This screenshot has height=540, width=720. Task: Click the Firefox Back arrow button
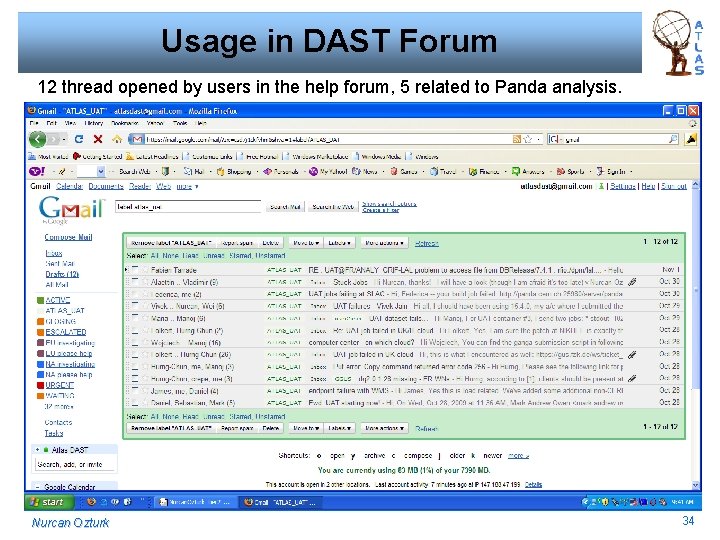tap(38, 139)
